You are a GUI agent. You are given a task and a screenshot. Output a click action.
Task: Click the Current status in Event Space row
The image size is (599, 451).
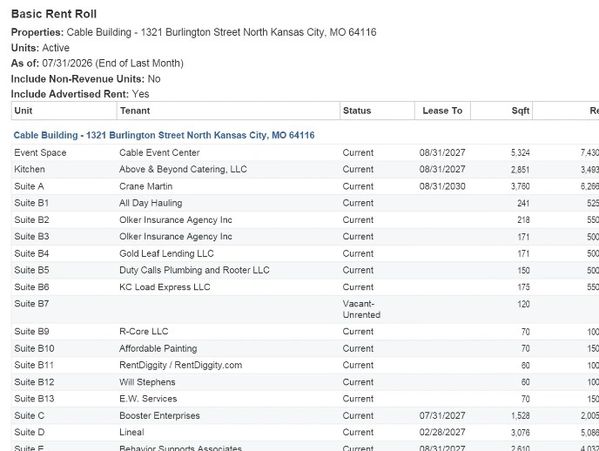point(358,153)
